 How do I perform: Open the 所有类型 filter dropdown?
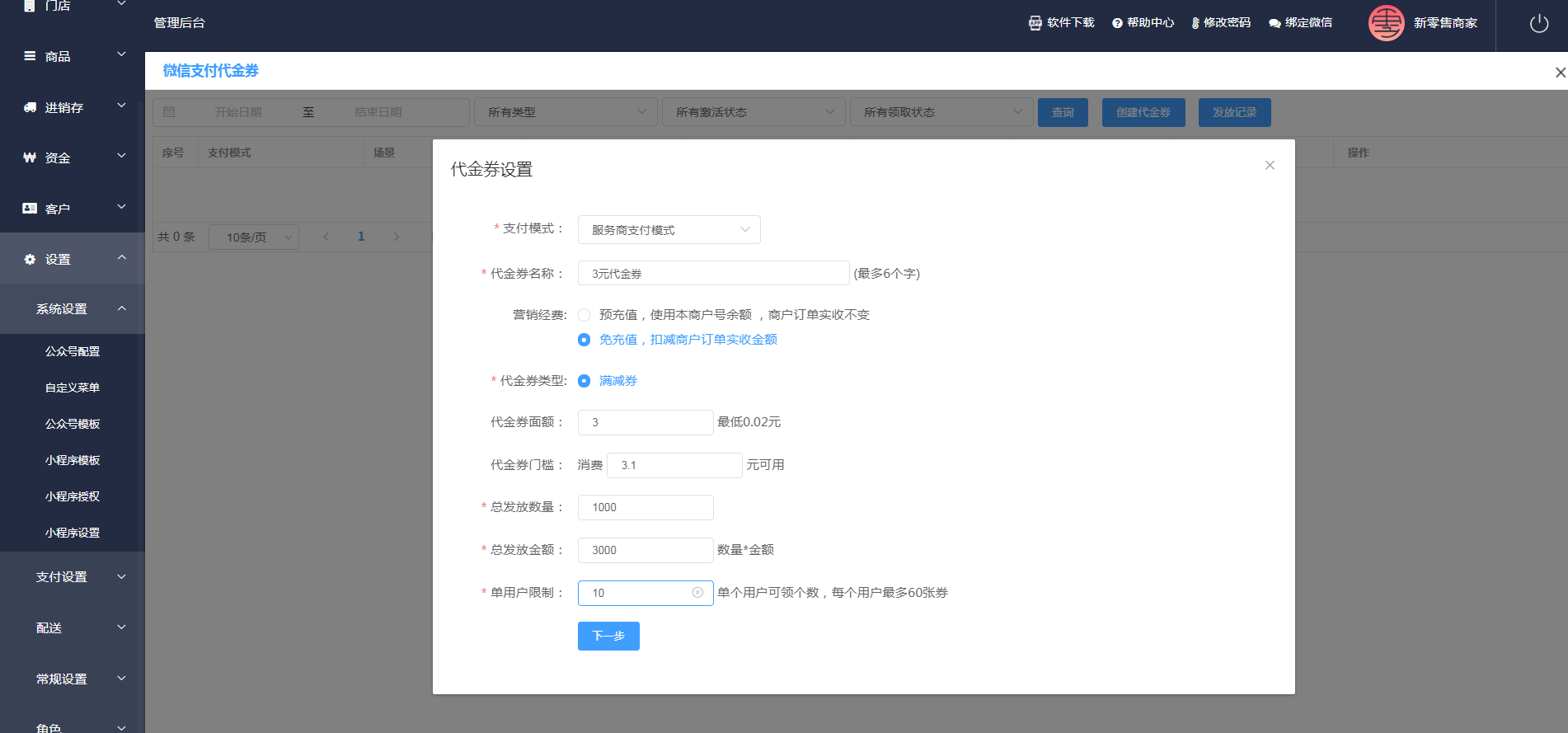[x=566, y=112]
